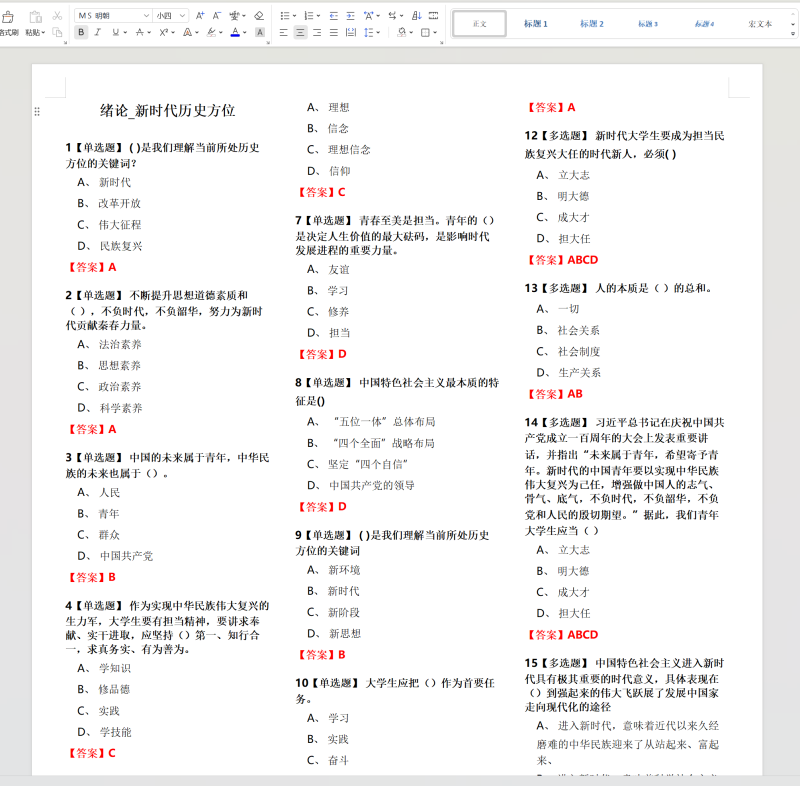Apply strikethrough formatting
The width and height of the screenshot is (800, 786).
(138, 33)
